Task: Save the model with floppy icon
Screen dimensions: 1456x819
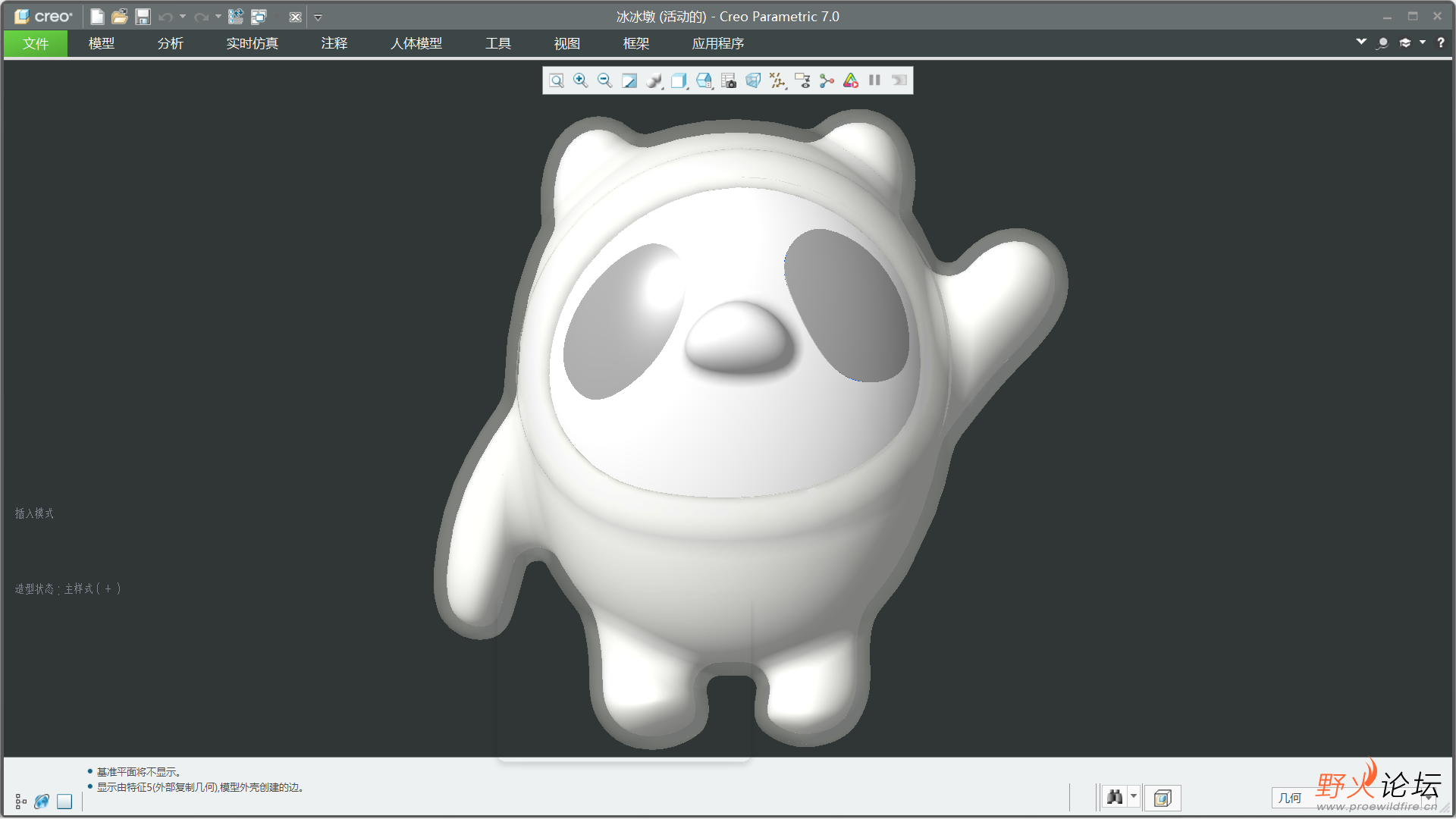Action: tap(143, 17)
